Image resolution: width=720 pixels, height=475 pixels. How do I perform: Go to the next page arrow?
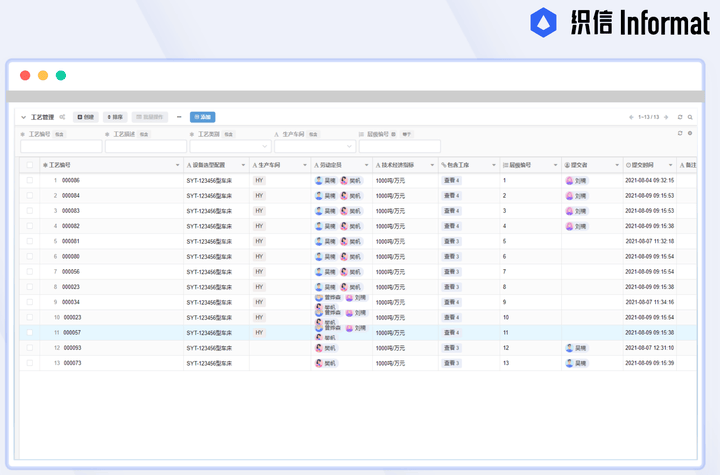(666, 117)
